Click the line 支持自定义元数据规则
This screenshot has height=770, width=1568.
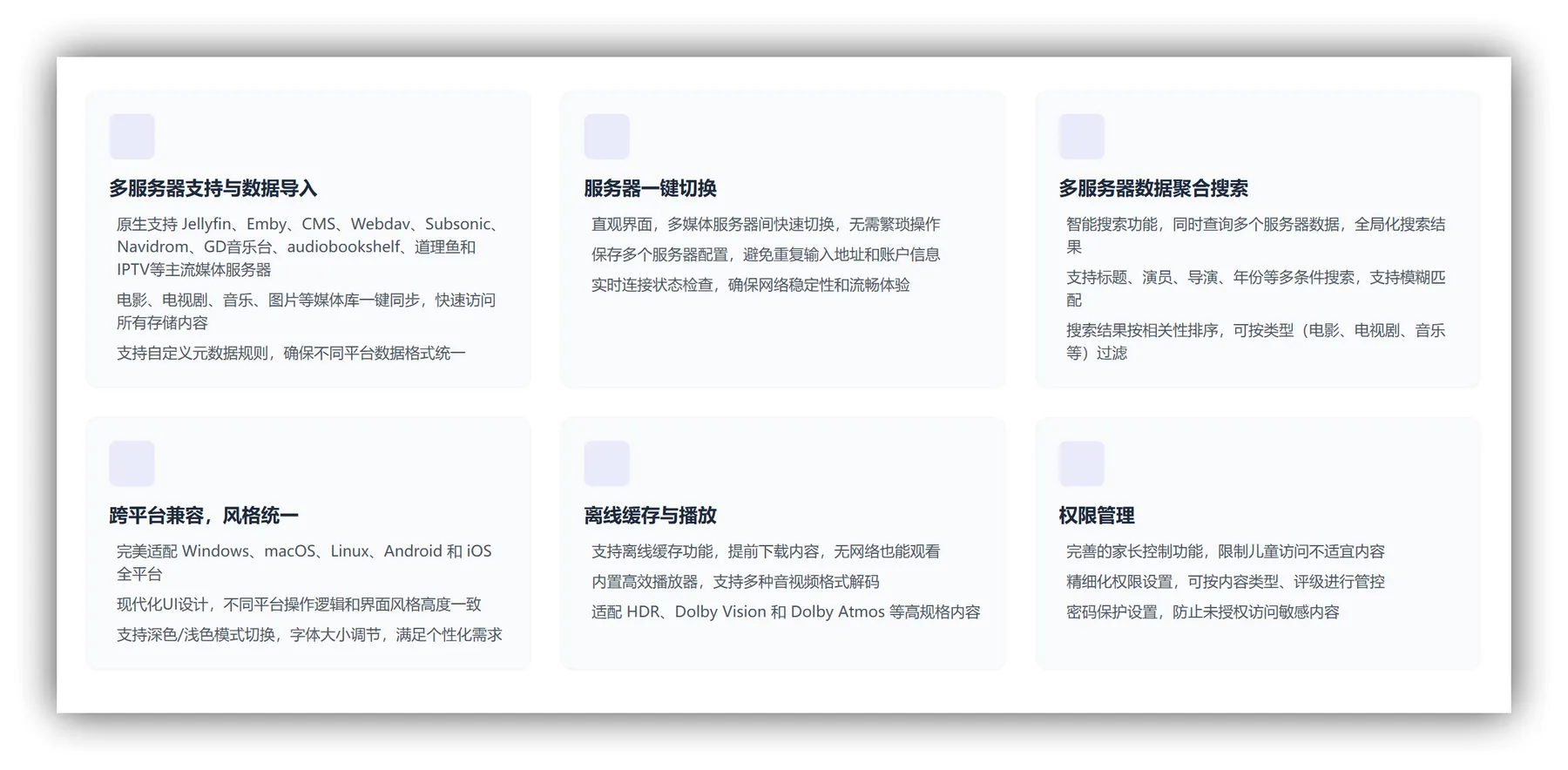coord(291,353)
